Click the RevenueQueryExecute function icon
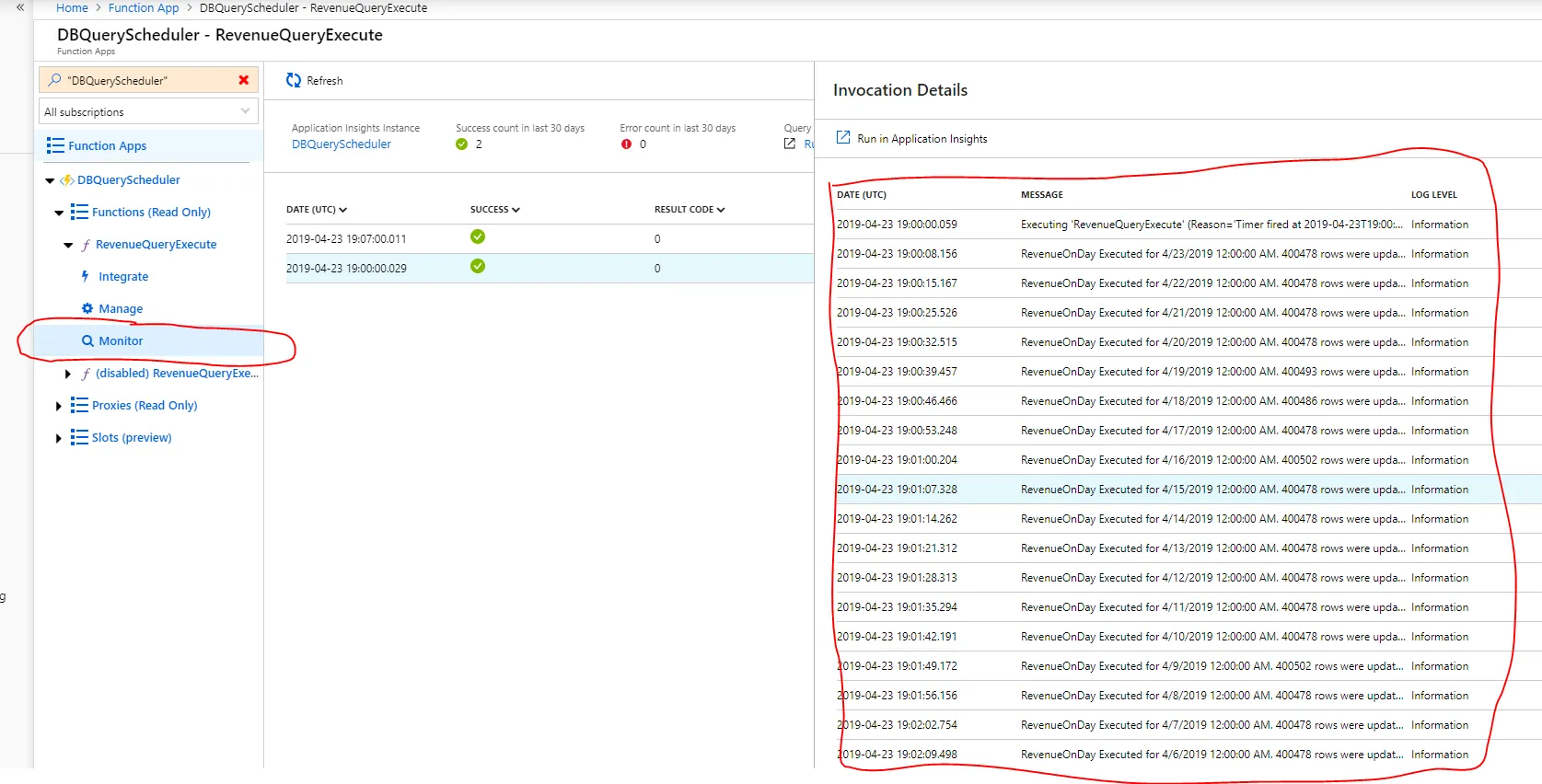 [86, 245]
